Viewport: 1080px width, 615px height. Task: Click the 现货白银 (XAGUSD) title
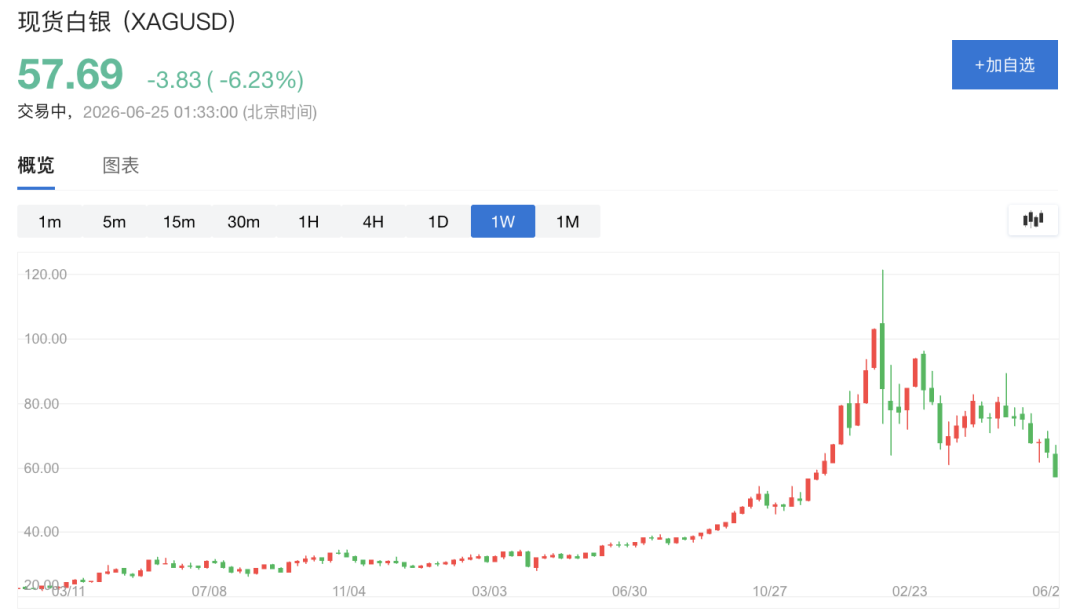point(127,21)
